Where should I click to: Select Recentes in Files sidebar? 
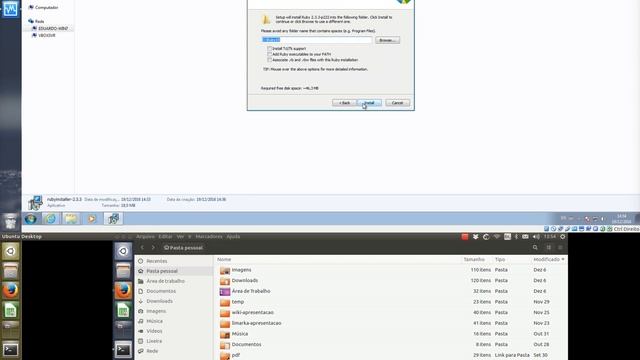pos(157,261)
